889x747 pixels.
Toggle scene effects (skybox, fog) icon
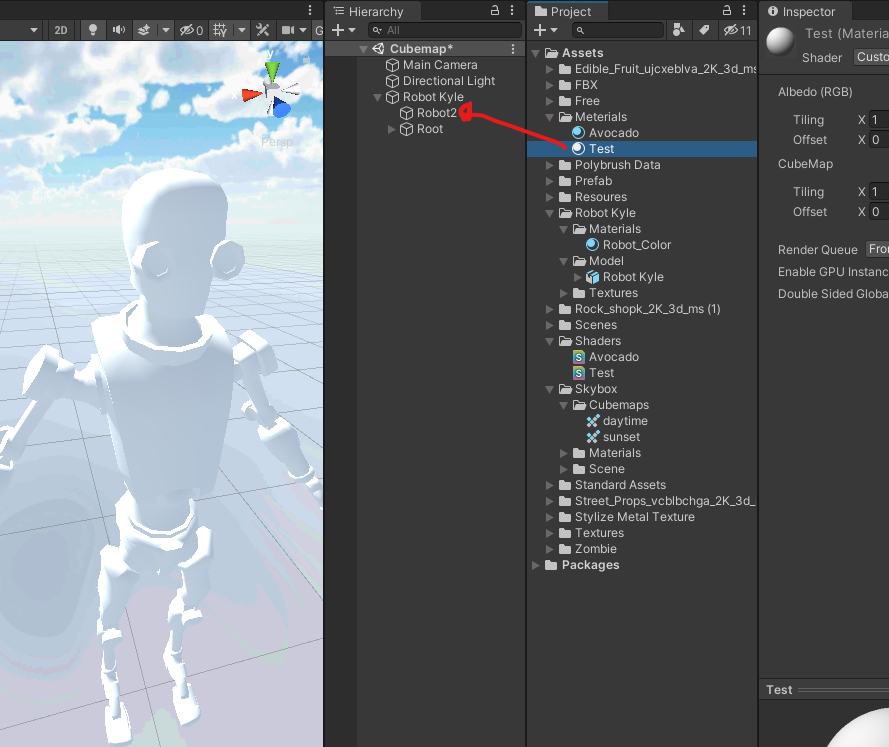(144, 30)
